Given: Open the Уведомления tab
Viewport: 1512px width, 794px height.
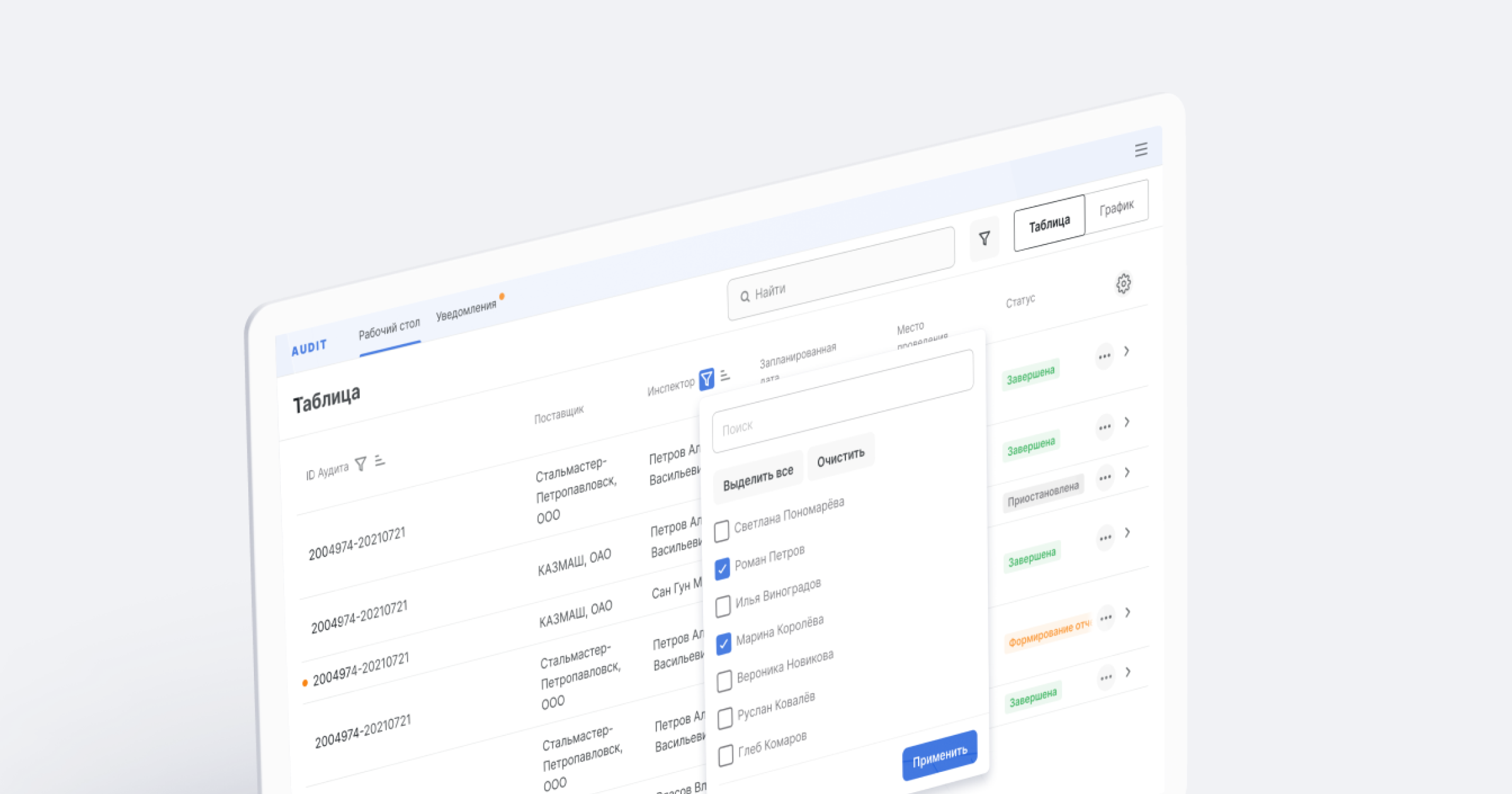Looking at the screenshot, I should tap(466, 310).
